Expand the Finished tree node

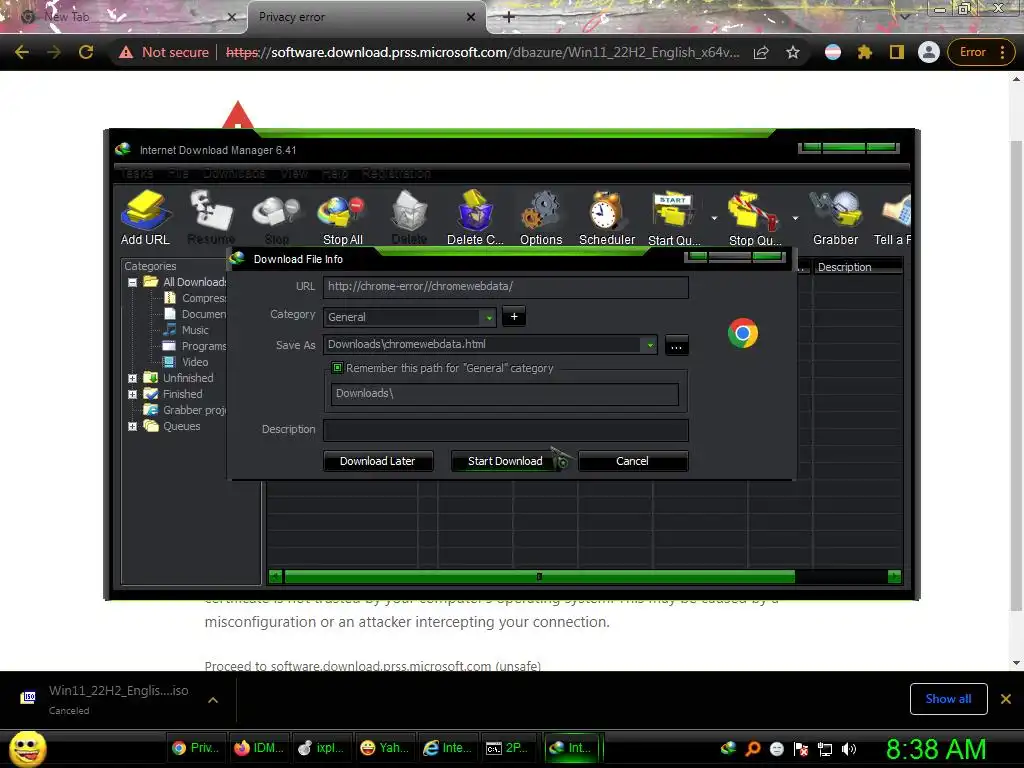133,394
